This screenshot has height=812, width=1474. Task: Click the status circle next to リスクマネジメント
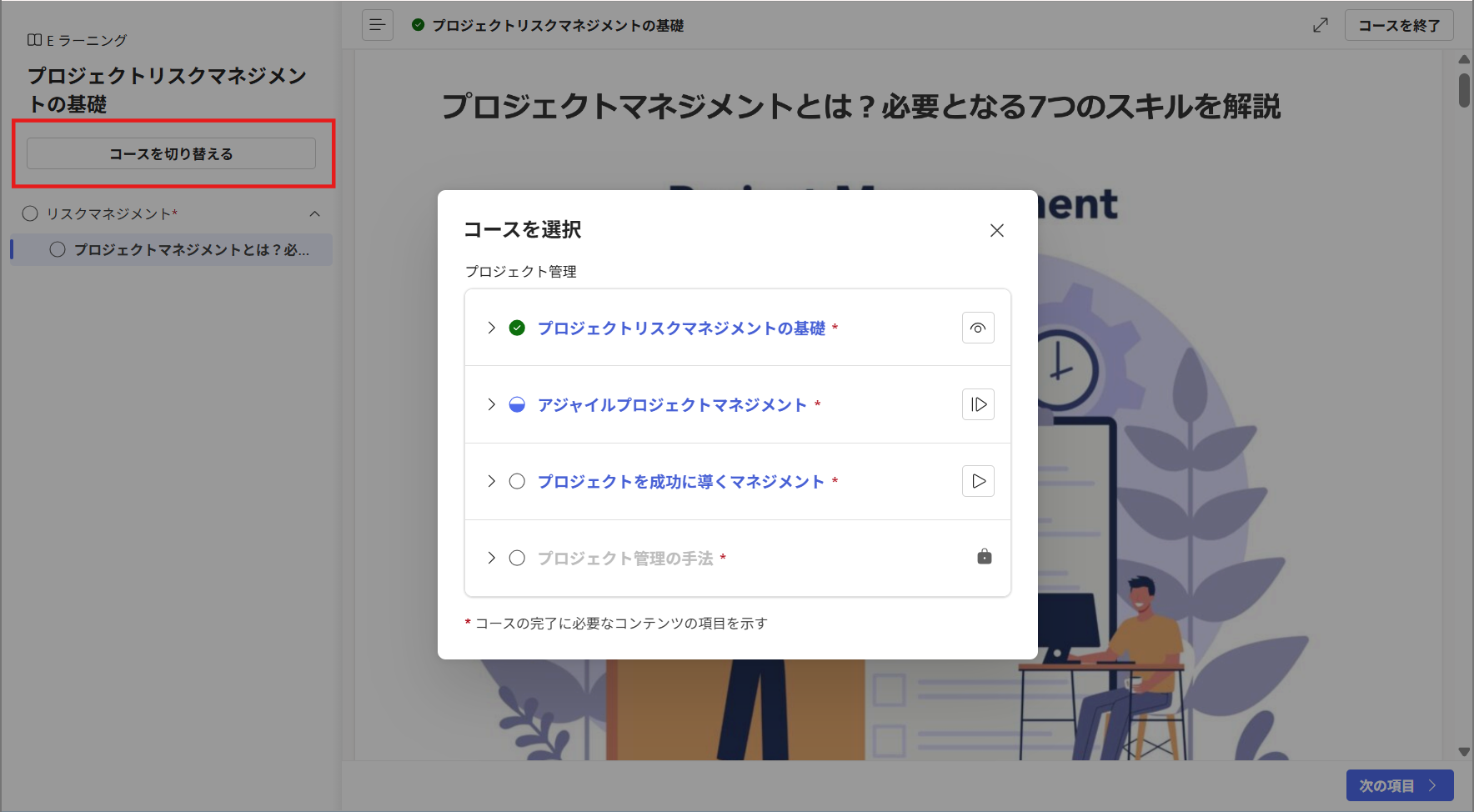click(30, 213)
